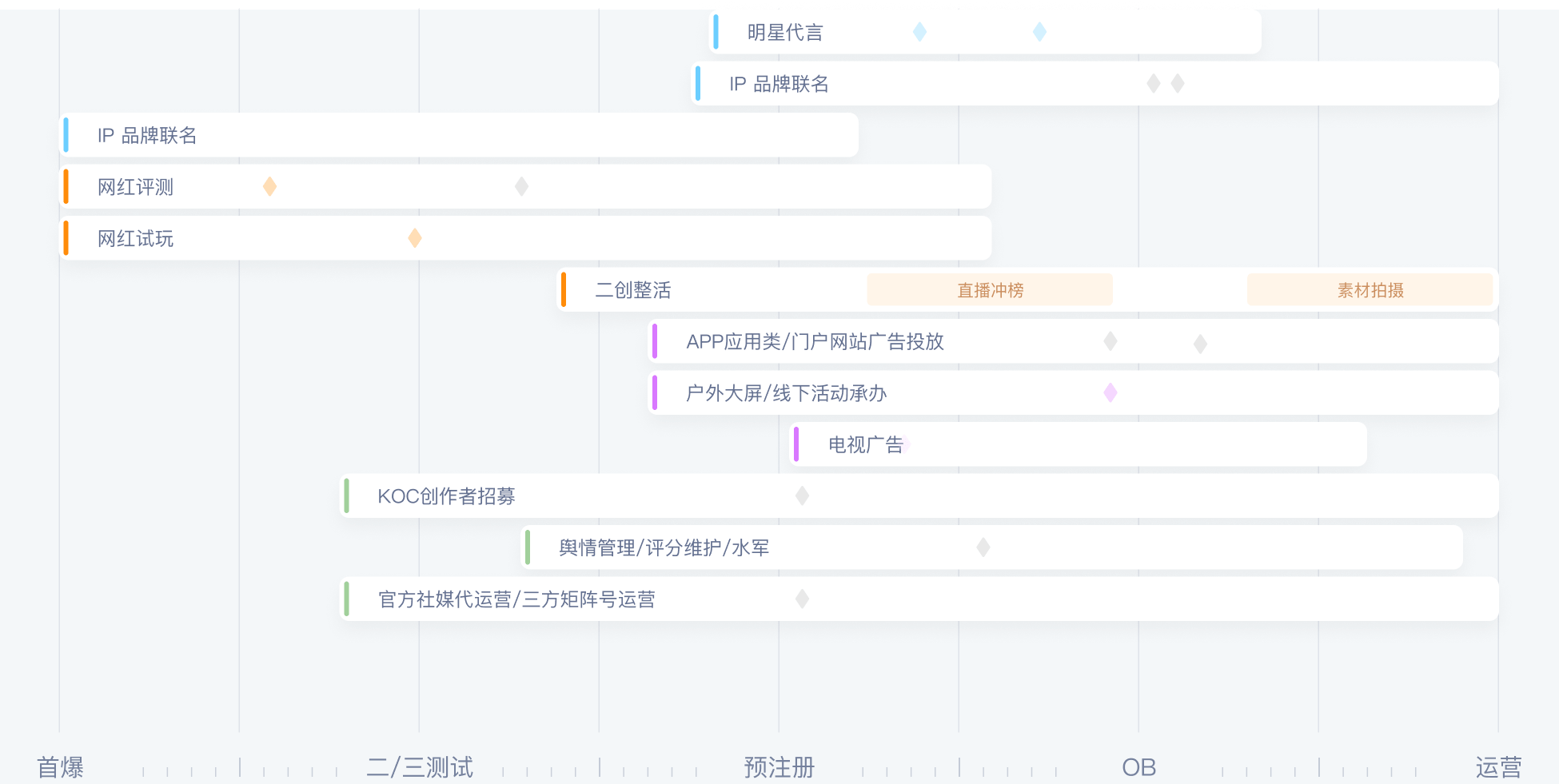
Task: Click the orange diamond on 网红试玩 row
Action: [415, 238]
